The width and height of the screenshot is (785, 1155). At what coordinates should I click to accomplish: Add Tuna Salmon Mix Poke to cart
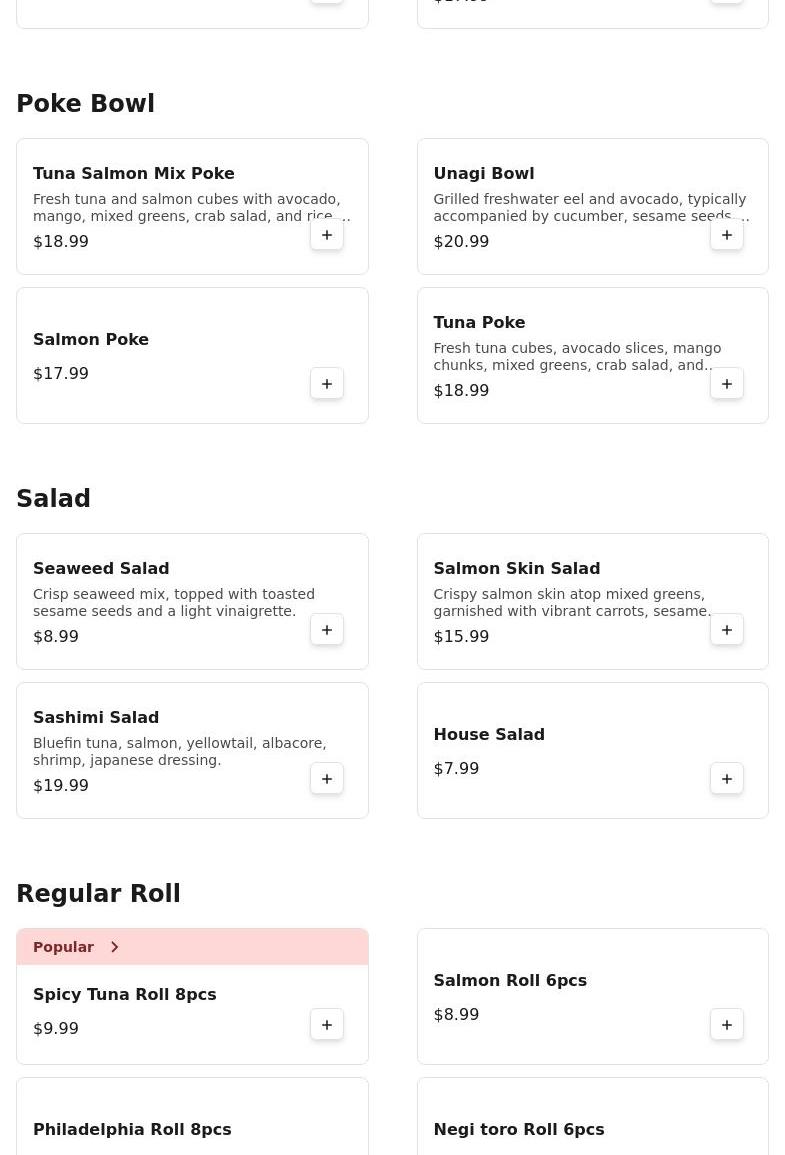(327, 235)
